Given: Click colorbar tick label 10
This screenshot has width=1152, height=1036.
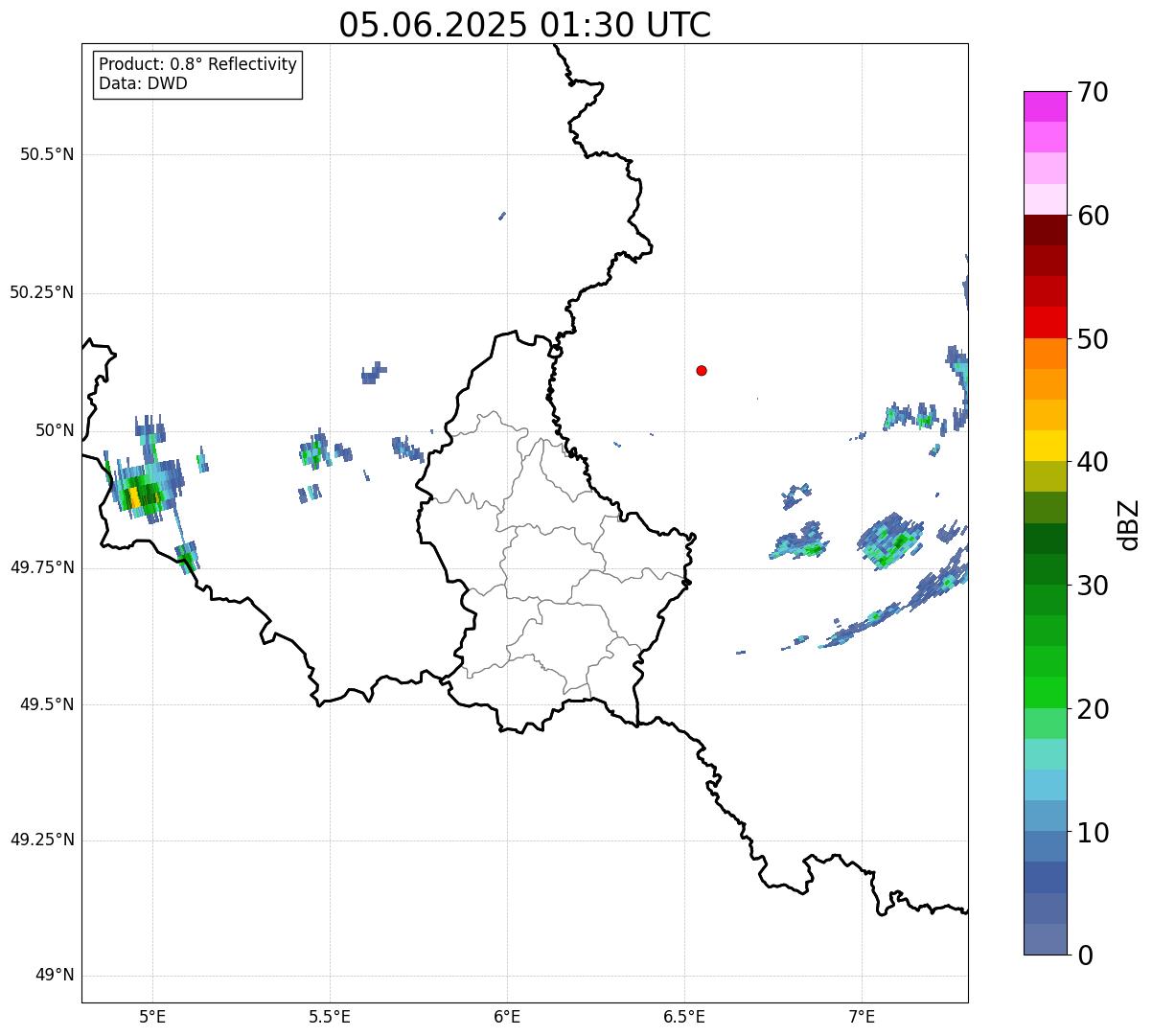Looking at the screenshot, I should pos(1093,833).
